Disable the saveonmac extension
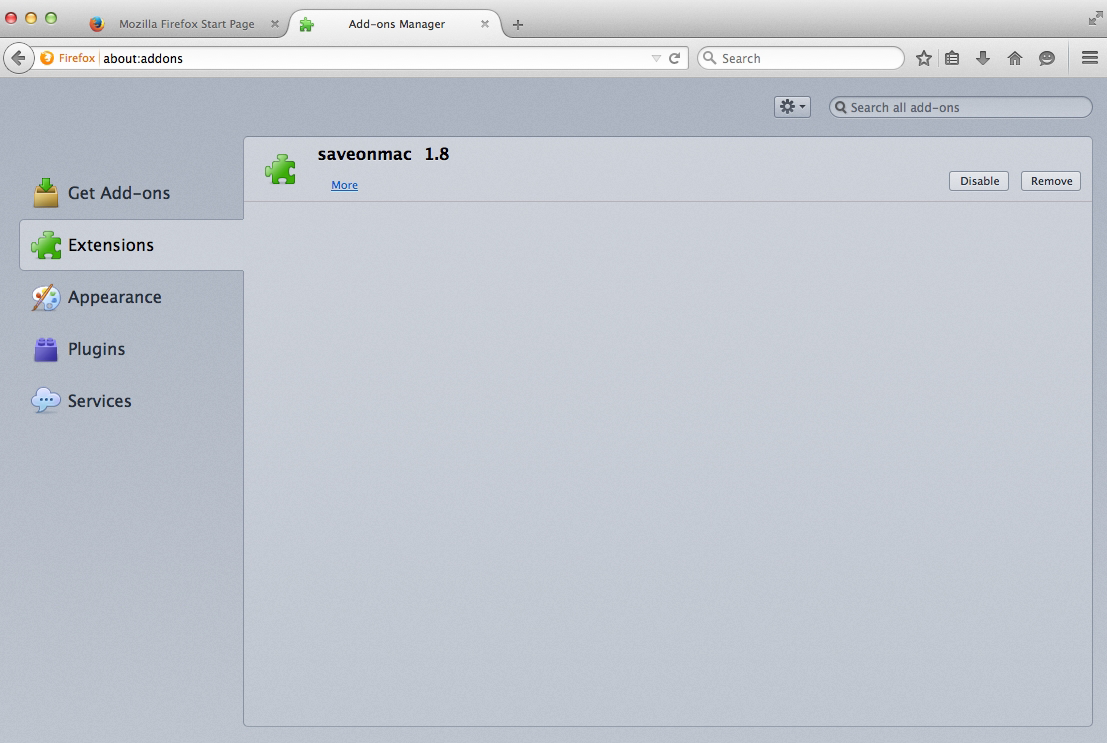This screenshot has height=743, width=1107. (x=979, y=181)
